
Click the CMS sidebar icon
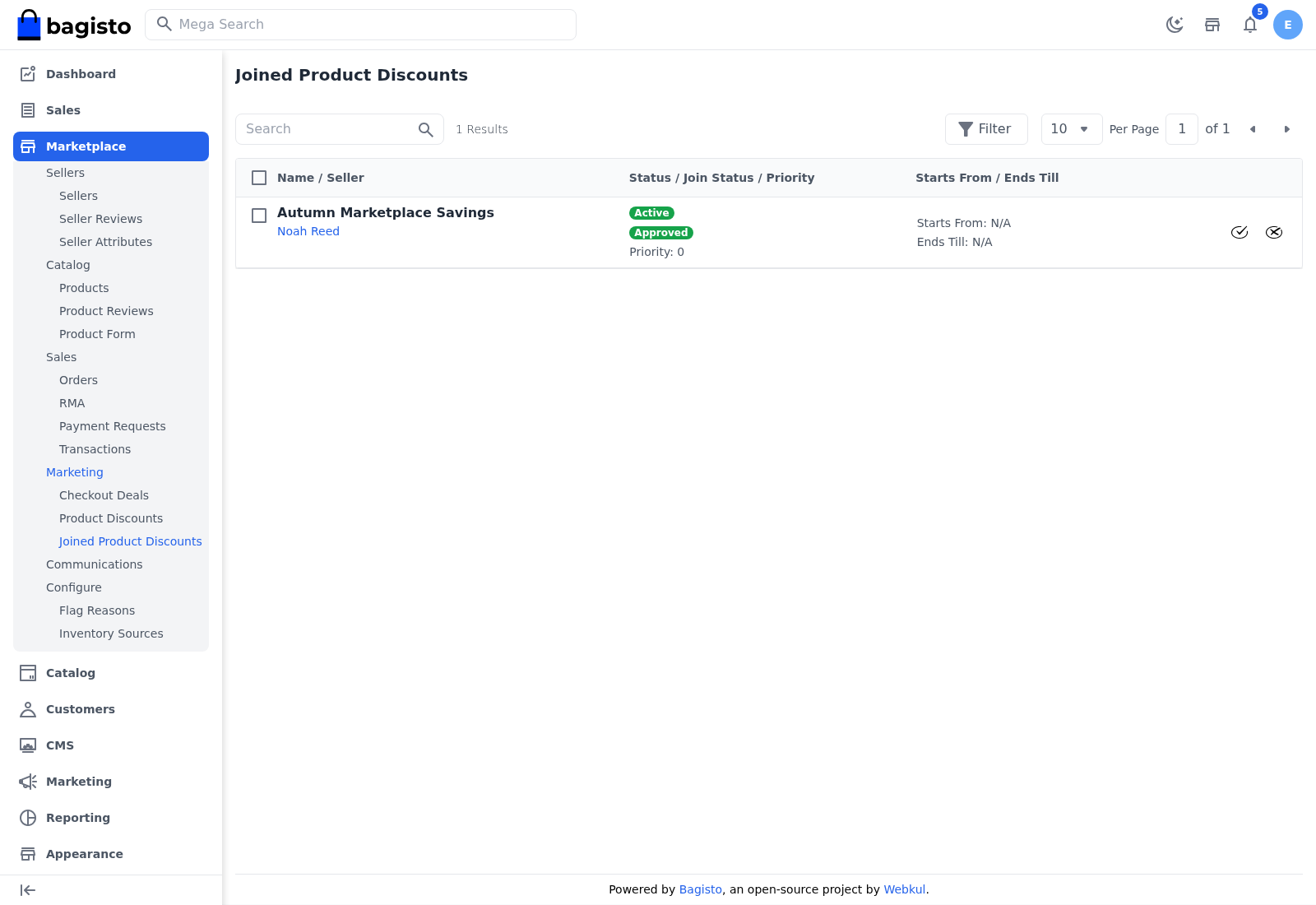(x=28, y=745)
